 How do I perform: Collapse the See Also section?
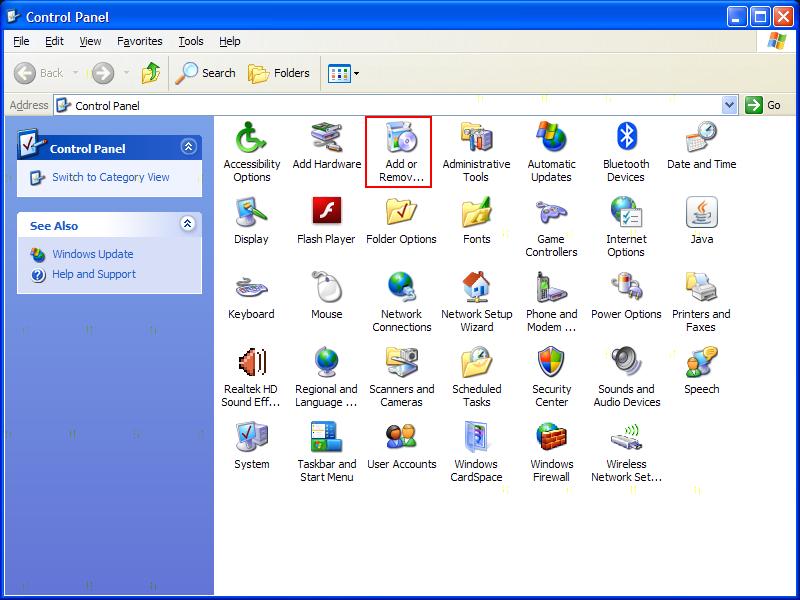pos(188,223)
